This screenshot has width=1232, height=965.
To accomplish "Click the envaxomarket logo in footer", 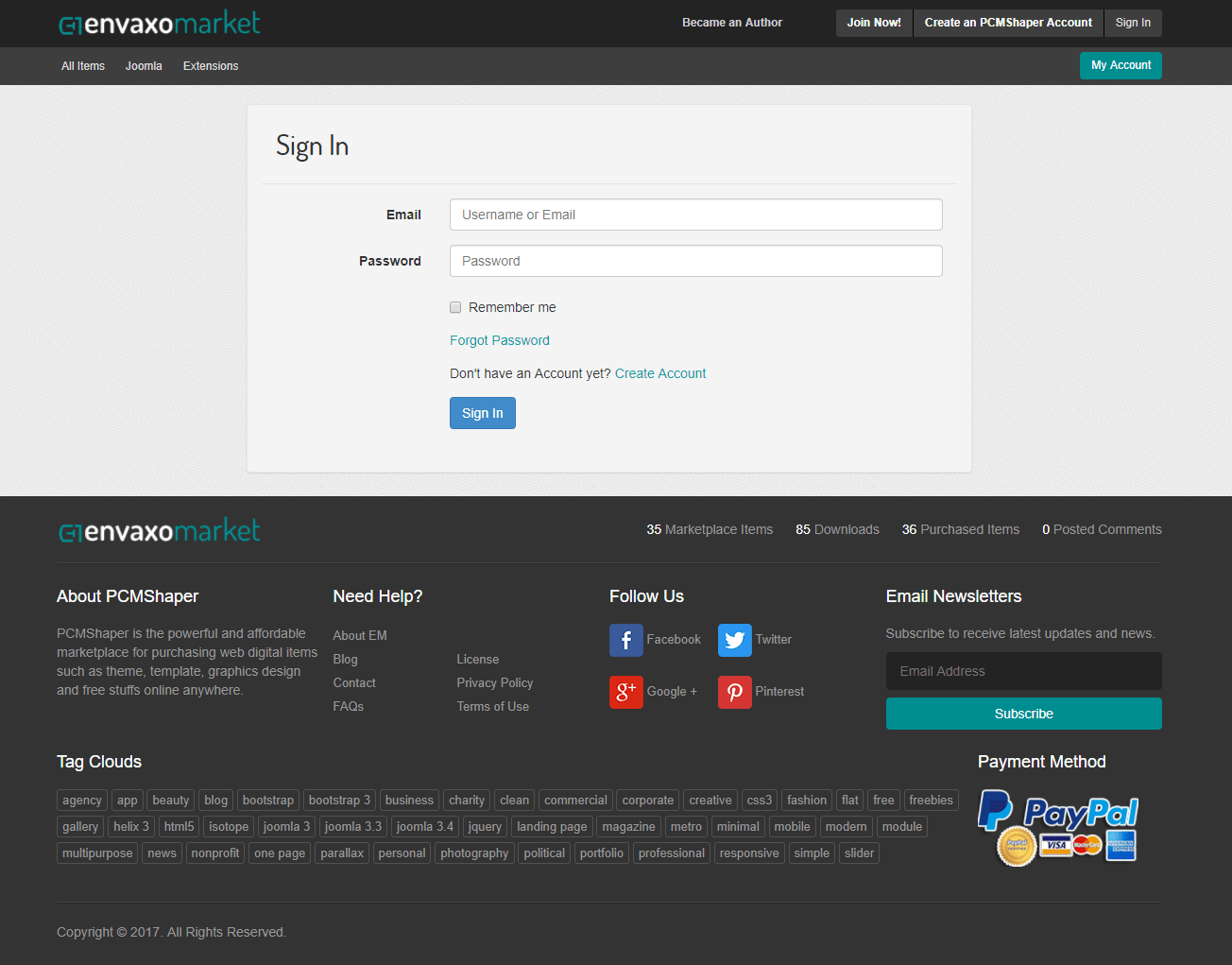I will click(159, 530).
